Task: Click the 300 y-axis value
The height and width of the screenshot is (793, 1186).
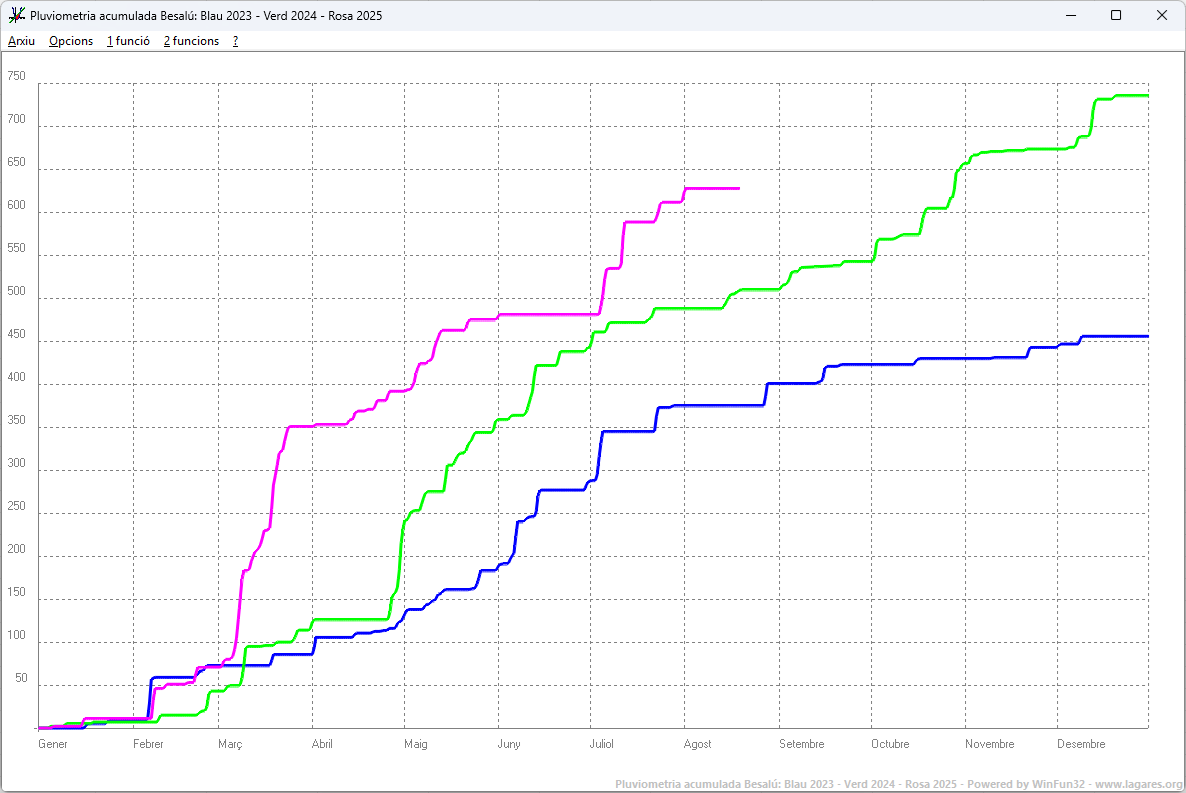Action: [x=17, y=463]
